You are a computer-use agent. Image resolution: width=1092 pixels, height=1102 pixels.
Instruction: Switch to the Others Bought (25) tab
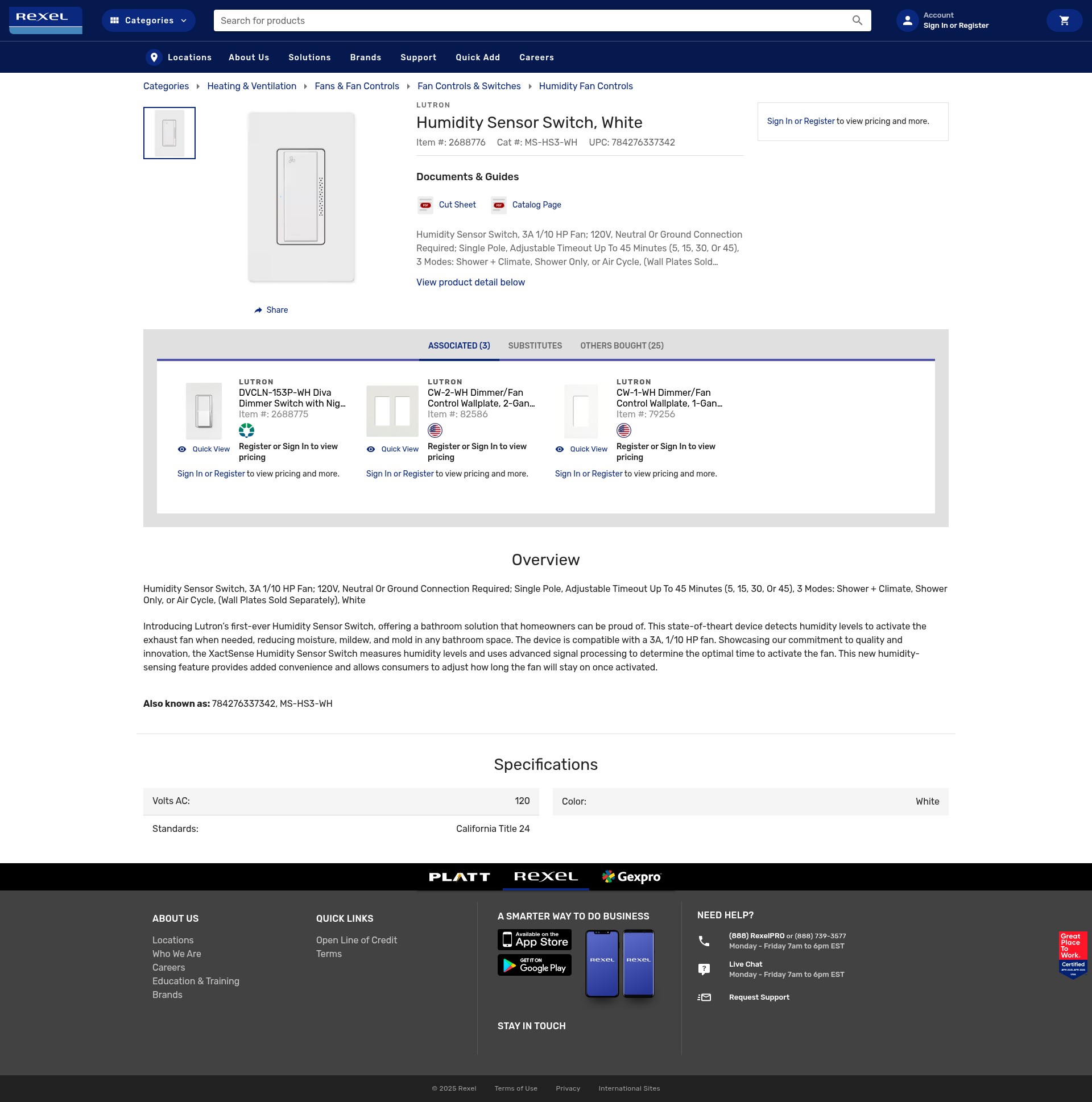click(621, 346)
